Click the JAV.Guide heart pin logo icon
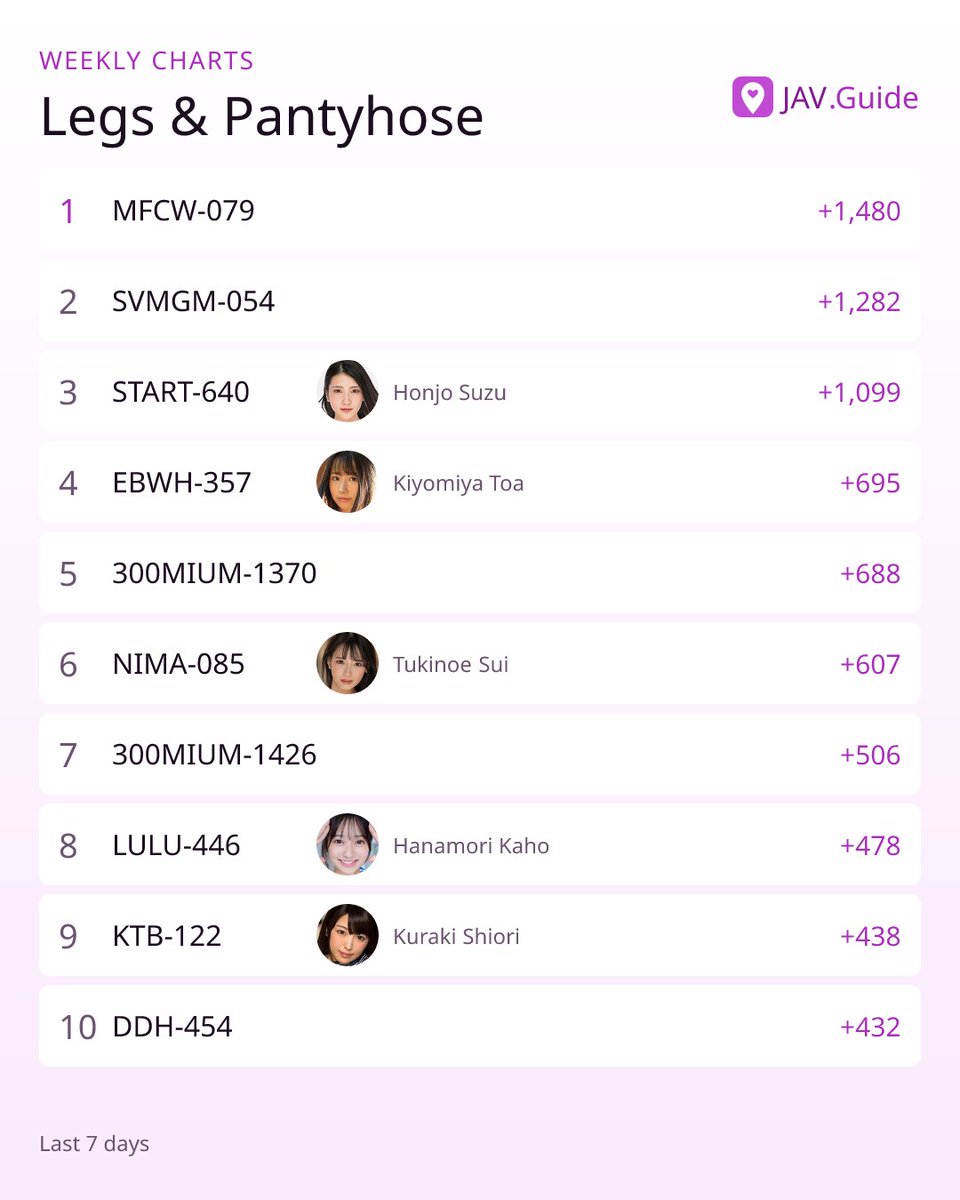The image size is (960, 1200). pyautogui.click(x=752, y=97)
